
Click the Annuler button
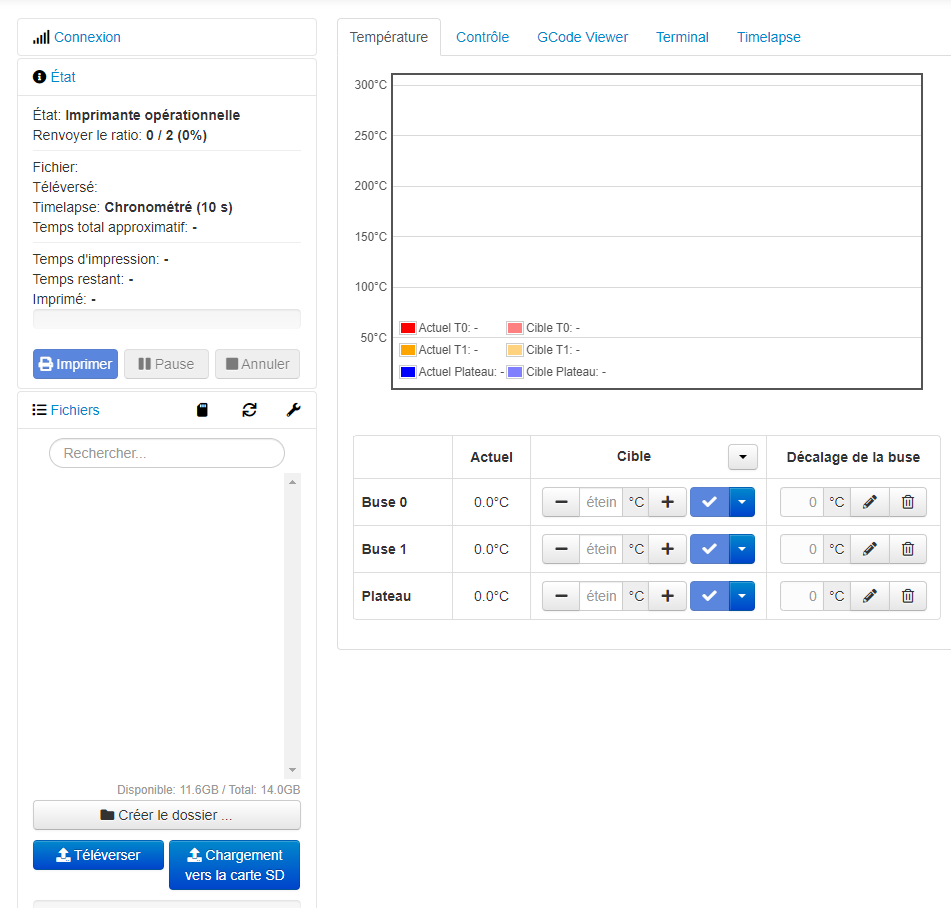coord(257,364)
